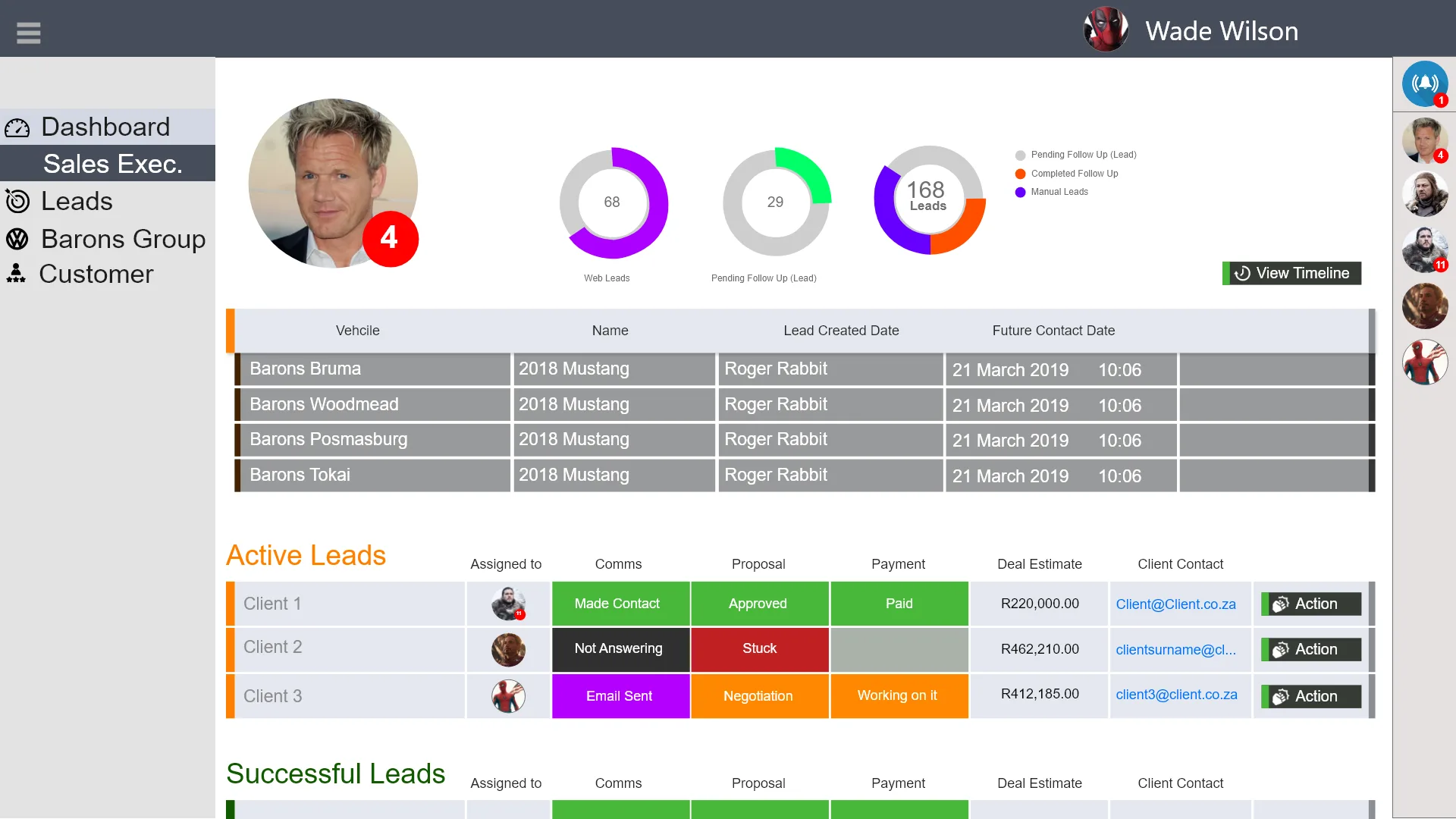Click Client 1 assigned user avatar
Viewport: 1456px width, 819px height.
[508, 604]
